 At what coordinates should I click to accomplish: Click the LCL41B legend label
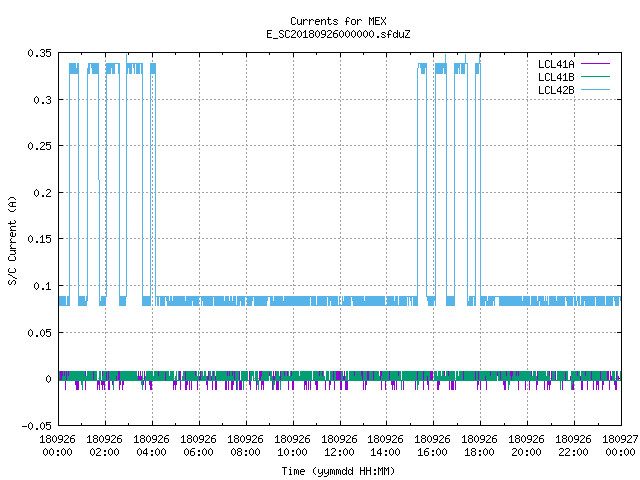[556, 77]
